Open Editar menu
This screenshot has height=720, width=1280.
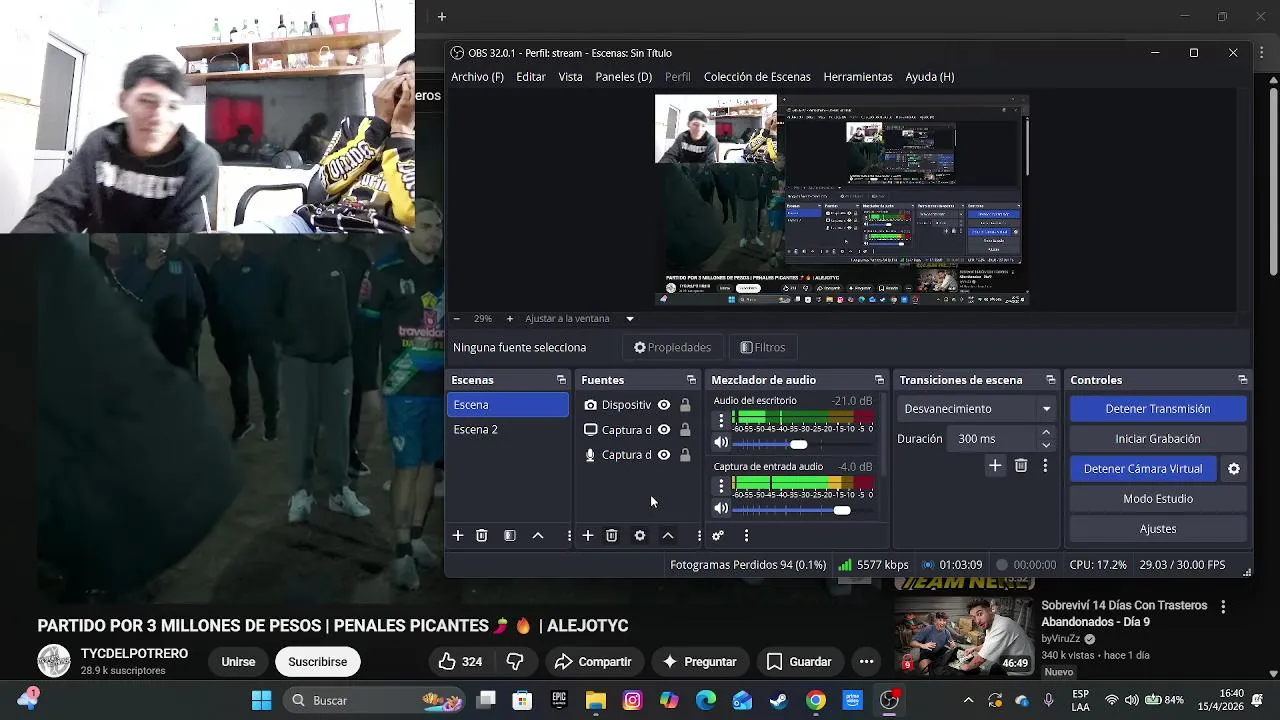pyautogui.click(x=531, y=77)
